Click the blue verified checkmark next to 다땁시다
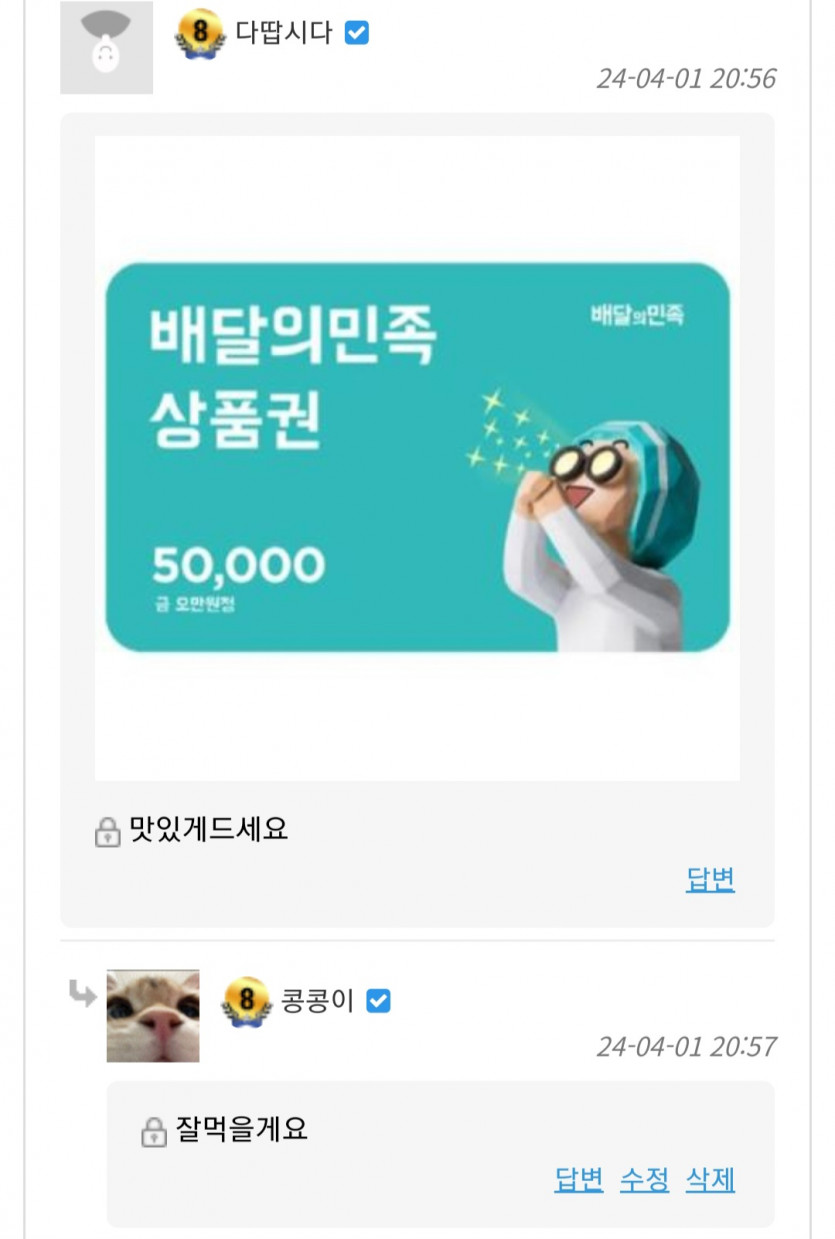This screenshot has height=1239, width=835. pyautogui.click(x=357, y=33)
